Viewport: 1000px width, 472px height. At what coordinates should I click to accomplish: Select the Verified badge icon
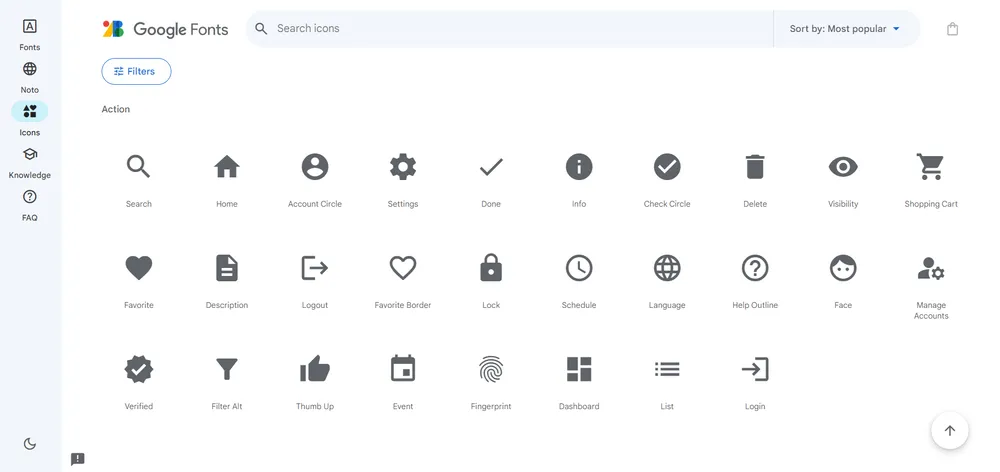click(138, 369)
